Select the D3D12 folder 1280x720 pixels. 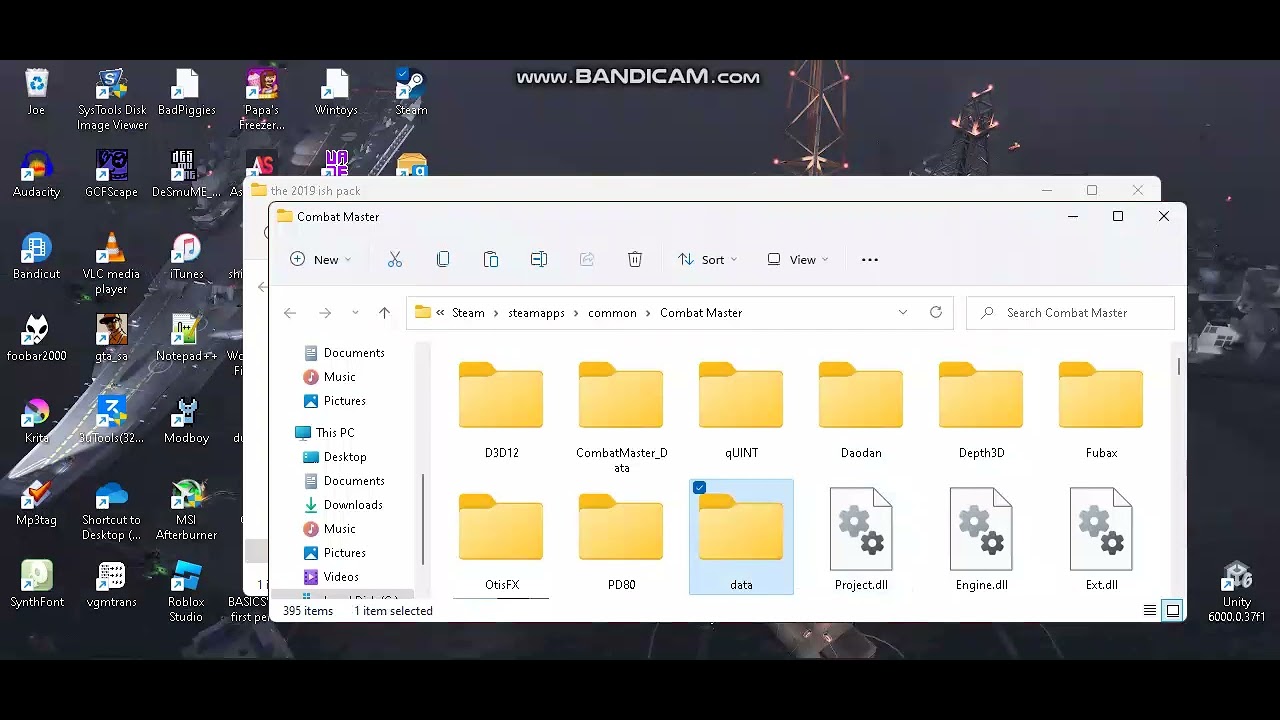[x=501, y=410]
